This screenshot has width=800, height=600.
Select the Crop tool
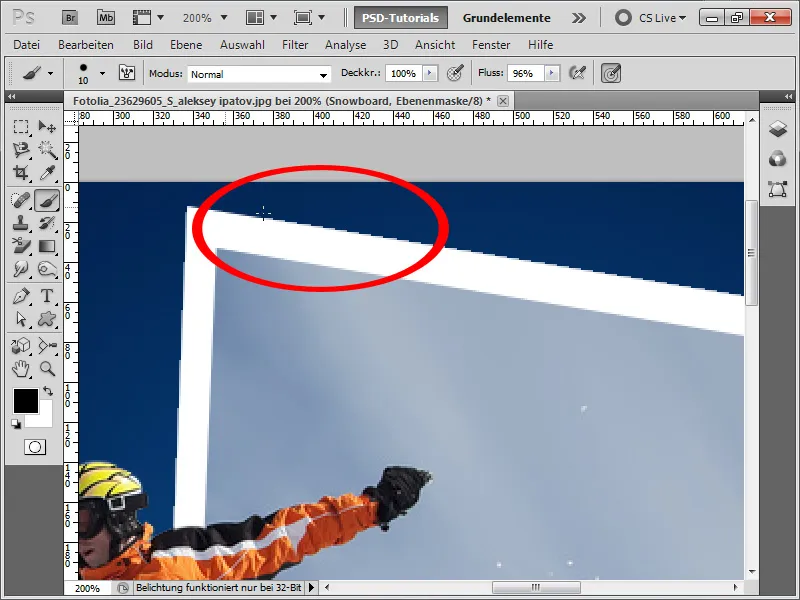click(x=21, y=173)
